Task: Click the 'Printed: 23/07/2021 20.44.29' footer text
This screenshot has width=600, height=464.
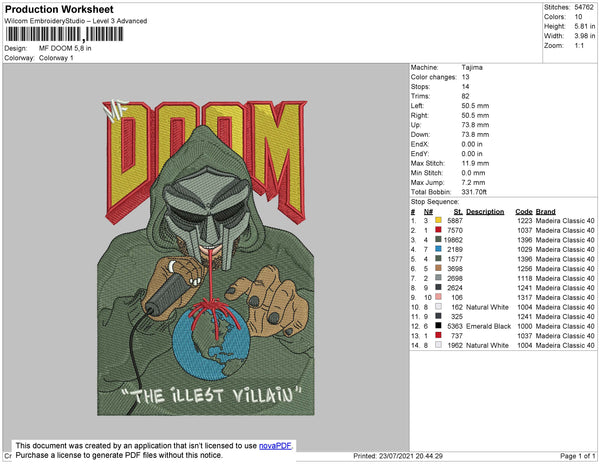Action: click(x=398, y=456)
